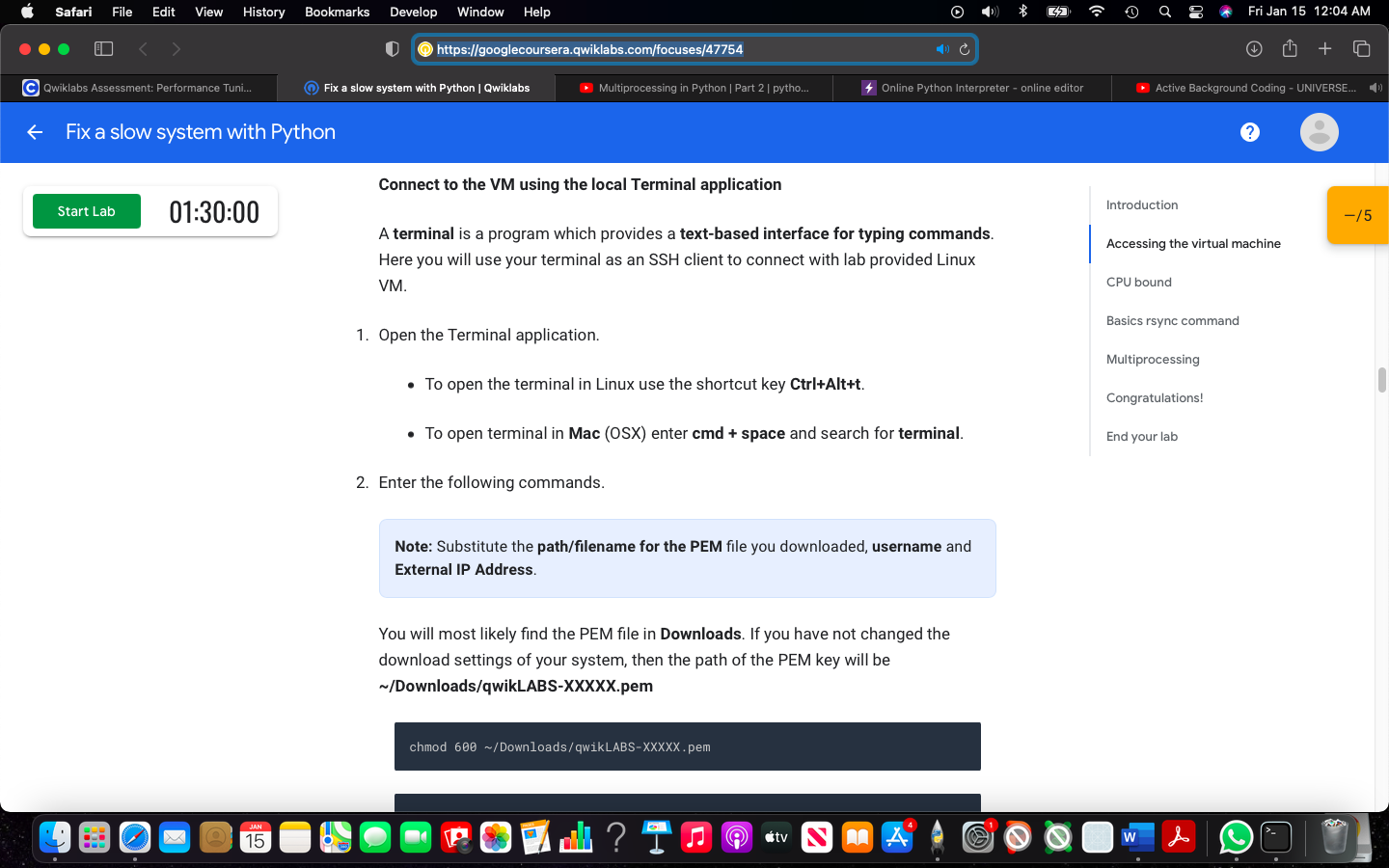The height and width of the screenshot is (868, 1389).
Task: Reload the current page in Safari
Action: [963, 48]
